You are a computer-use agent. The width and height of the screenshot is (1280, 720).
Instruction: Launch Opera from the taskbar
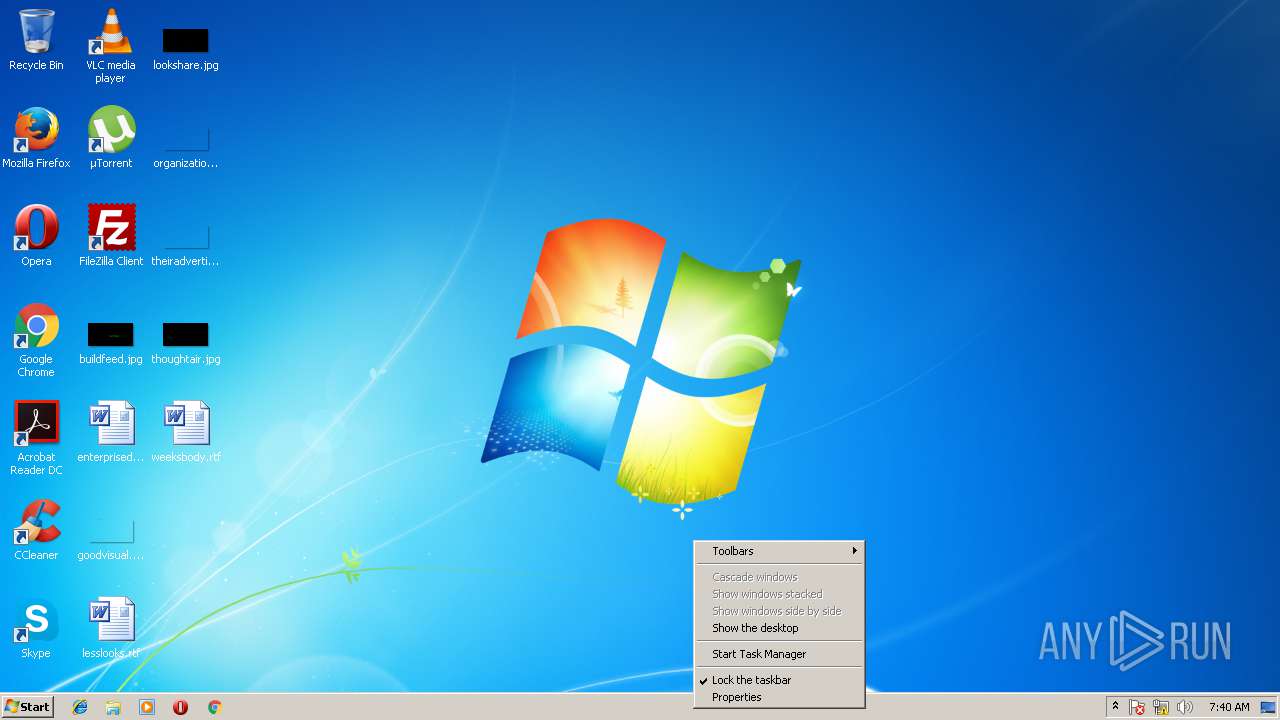click(x=180, y=707)
